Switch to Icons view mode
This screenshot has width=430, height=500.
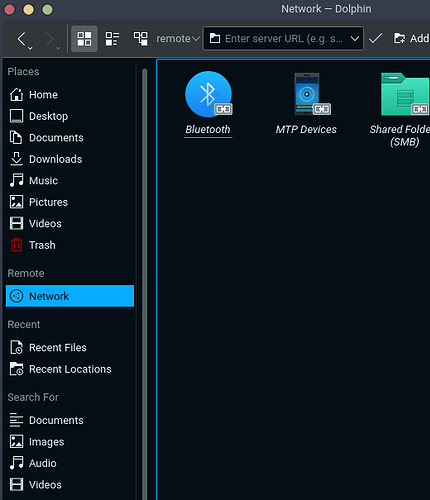click(x=84, y=39)
